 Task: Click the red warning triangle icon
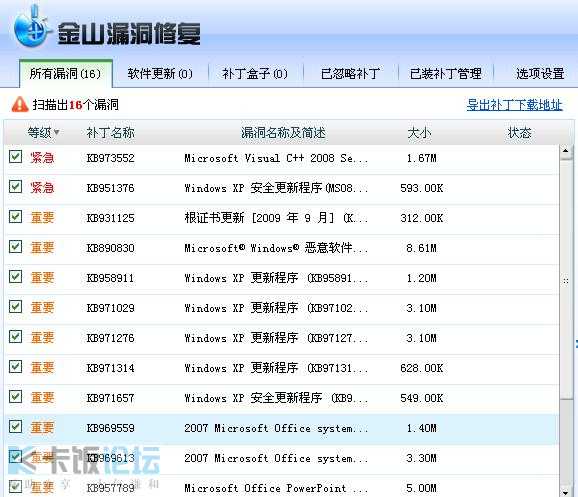tap(20, 104)
